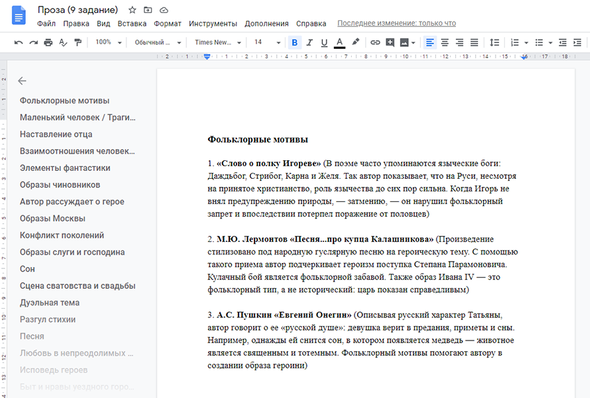The height and width of the screenshot is (398, 590).
Task: Open the Дополнения menu
Action: 266,23
